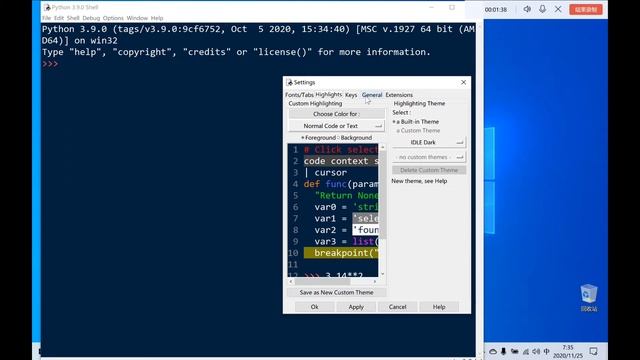Viewport: 640px width, 360px height.
Task: Click the OneDrive cloud tray icon
Action: point(493,351)
